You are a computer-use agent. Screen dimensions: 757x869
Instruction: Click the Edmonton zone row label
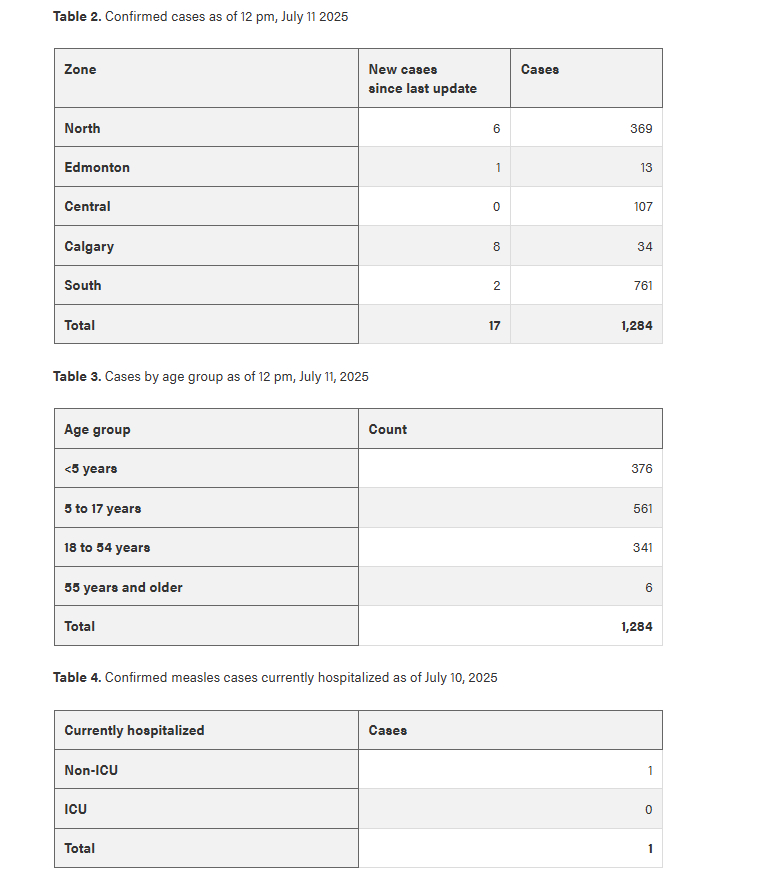pos(97,167)
